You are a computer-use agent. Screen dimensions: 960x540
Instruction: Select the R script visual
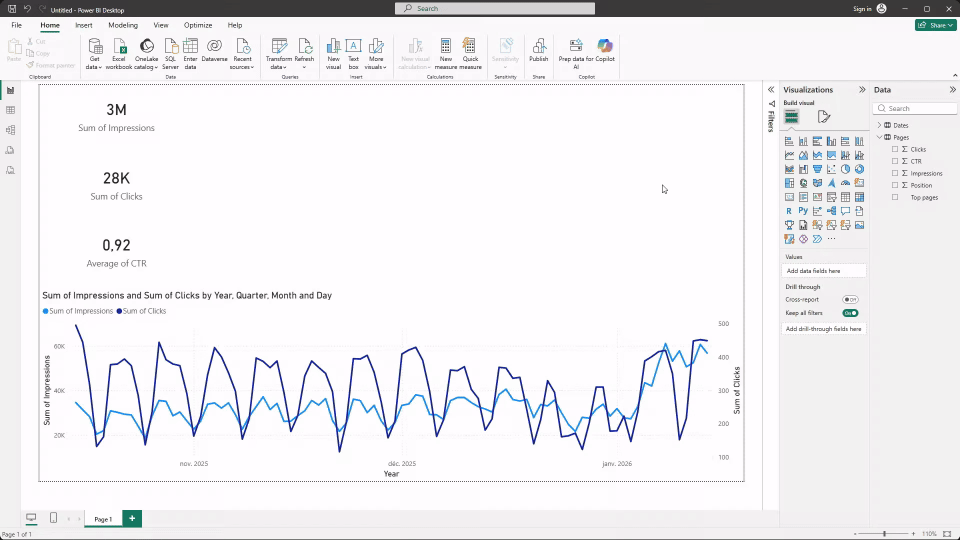point(789,211)
